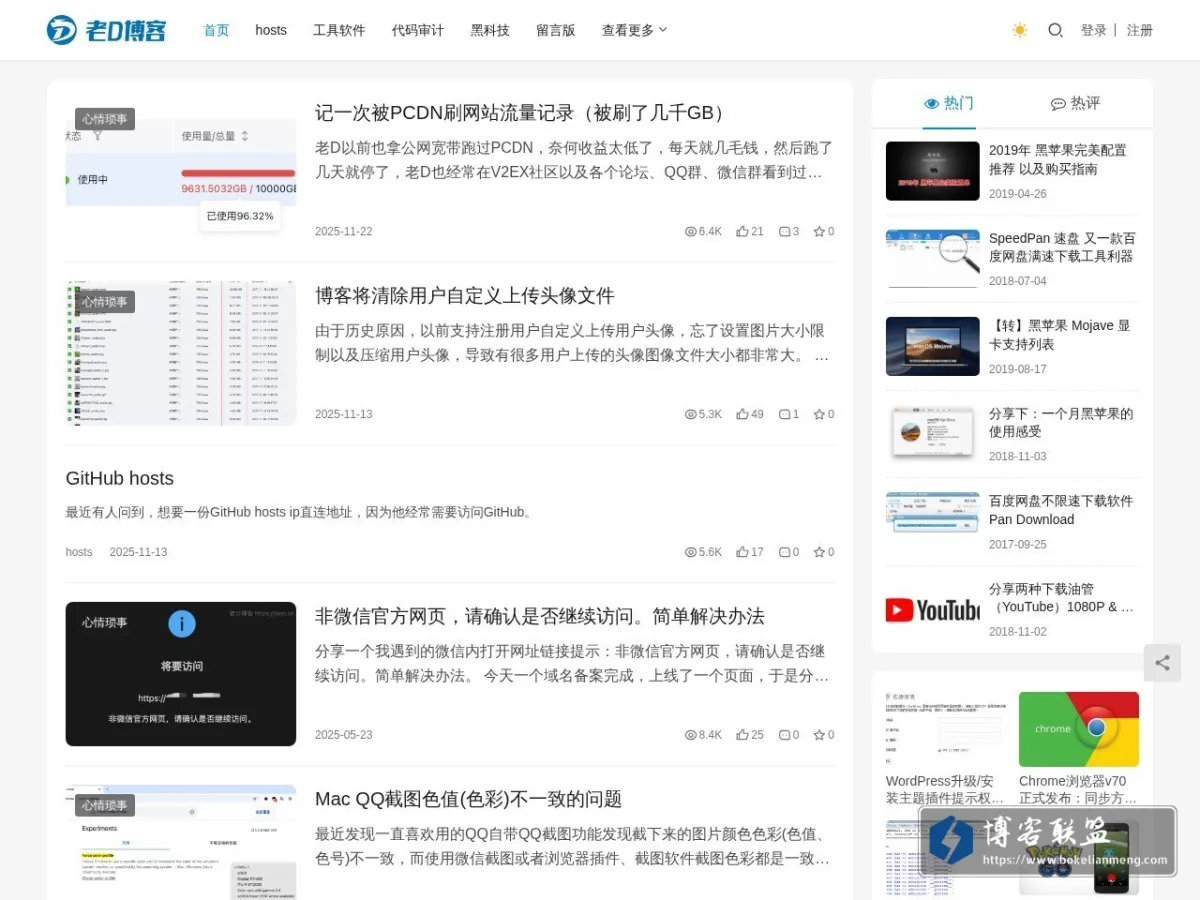The width and height of the screenshot is (1200, 900).
Task: Star the GitHub hosts post
Action: pos(819,552)
